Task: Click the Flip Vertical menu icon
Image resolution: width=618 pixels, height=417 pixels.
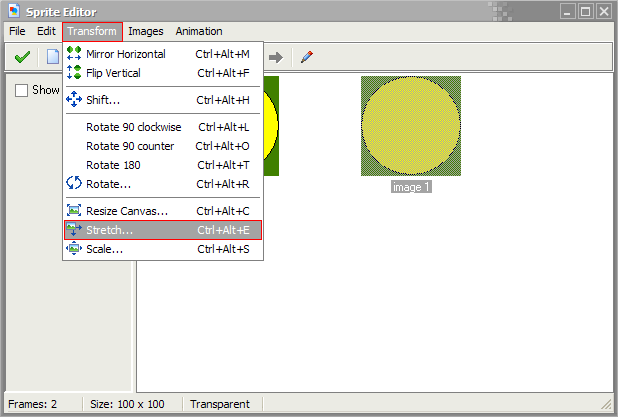Action: 74,73
